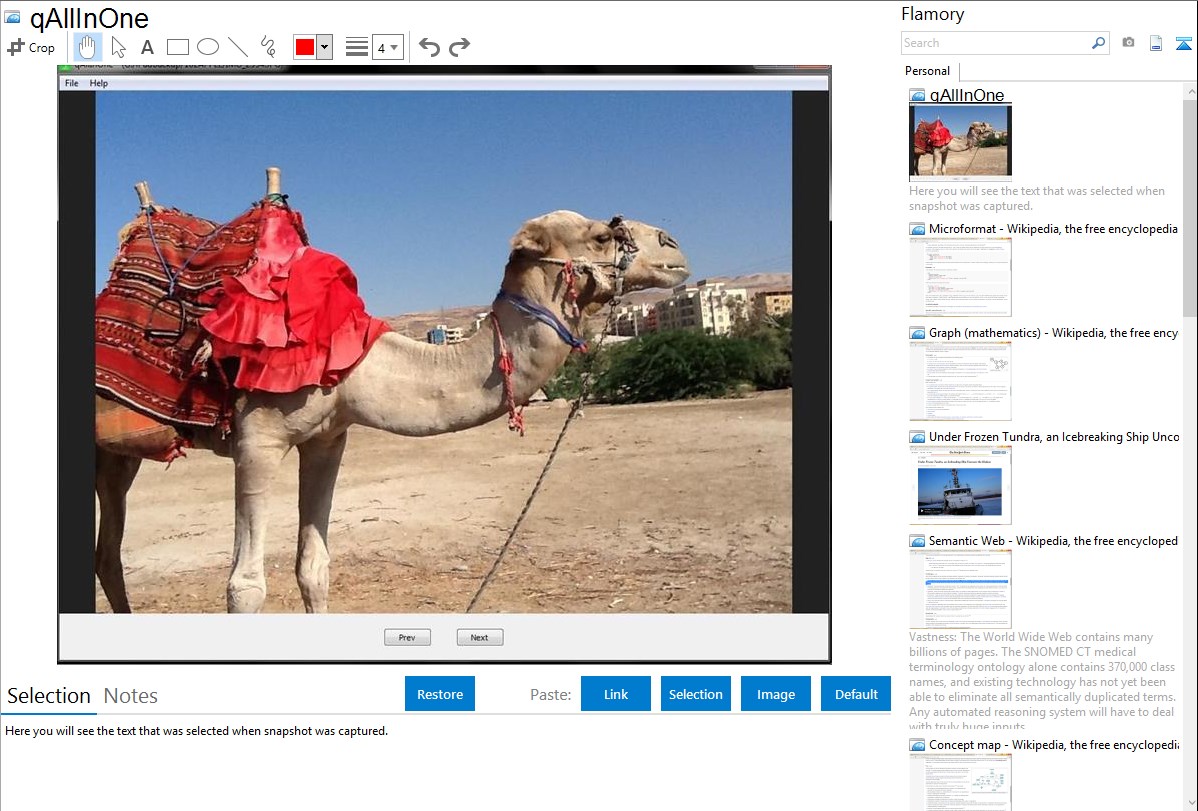Open the Semantic Web page thumbnail
The image size is (1198, 811).
[960, 589]
